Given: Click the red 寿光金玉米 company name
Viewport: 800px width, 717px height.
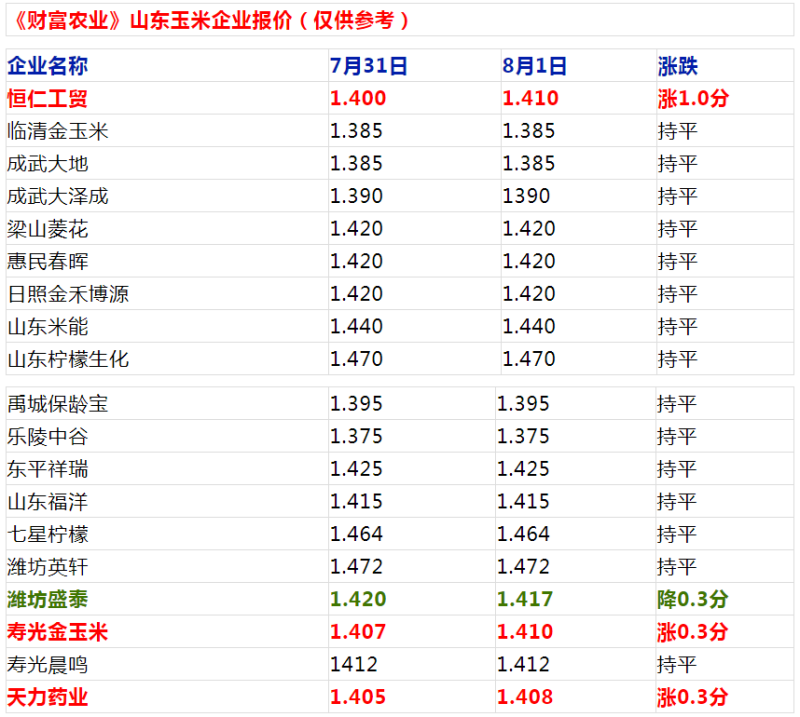Looking at the screenshot, I should click(x=57, y=632).
